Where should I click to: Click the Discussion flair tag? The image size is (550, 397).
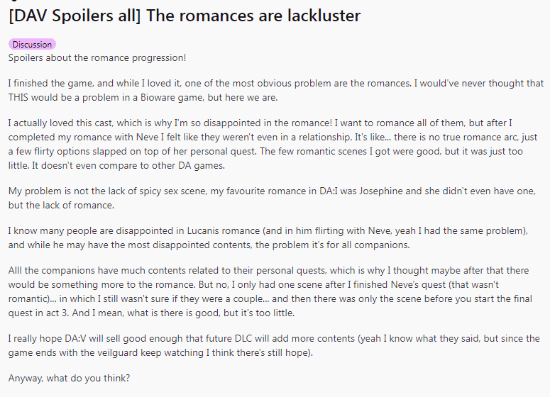pos(32,45)
